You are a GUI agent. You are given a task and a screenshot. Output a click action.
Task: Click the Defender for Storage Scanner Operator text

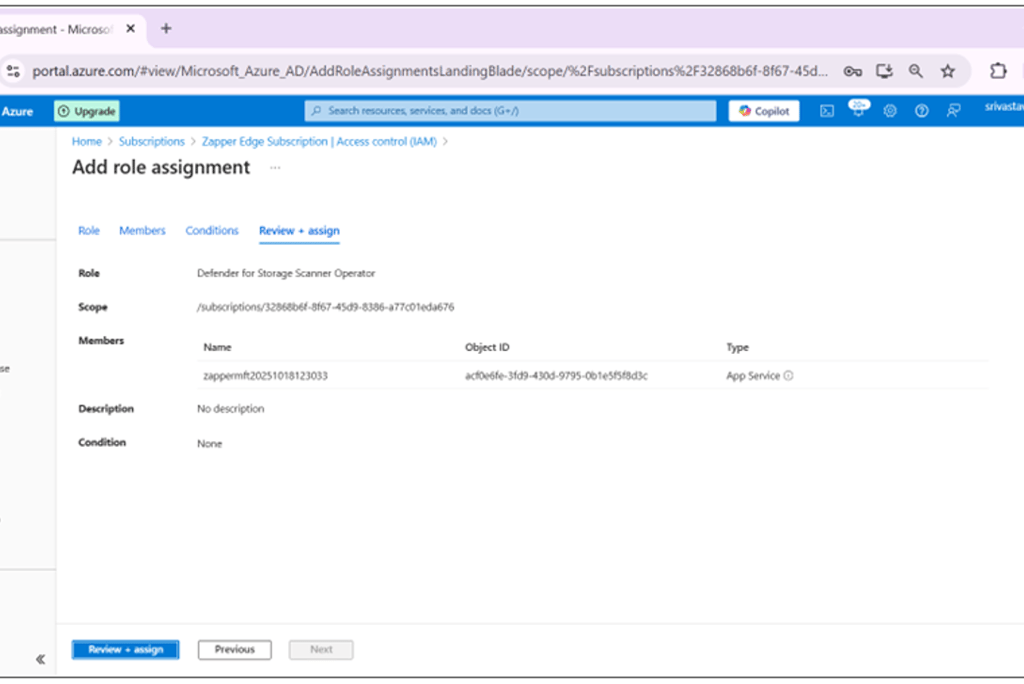pyautogui.click(x=286, y=273)
